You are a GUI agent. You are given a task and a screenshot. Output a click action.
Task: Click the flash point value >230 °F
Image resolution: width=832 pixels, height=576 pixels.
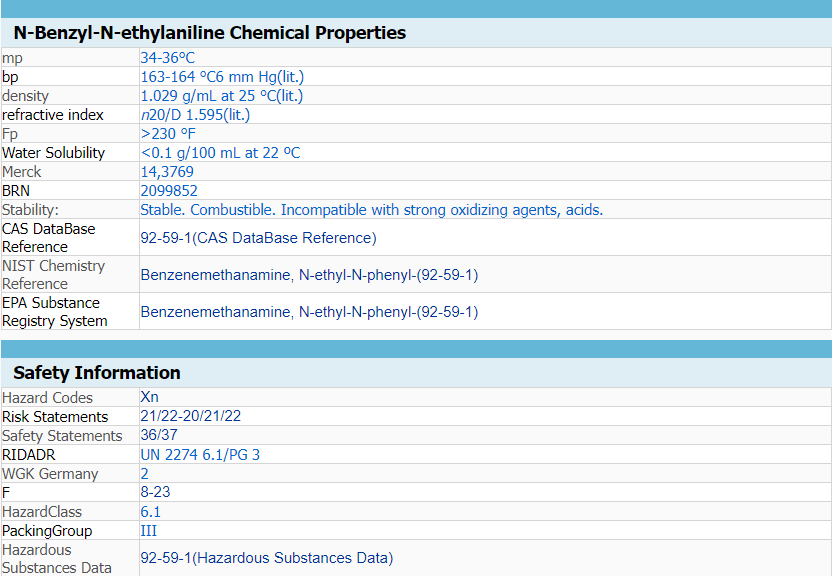[168, 134]
